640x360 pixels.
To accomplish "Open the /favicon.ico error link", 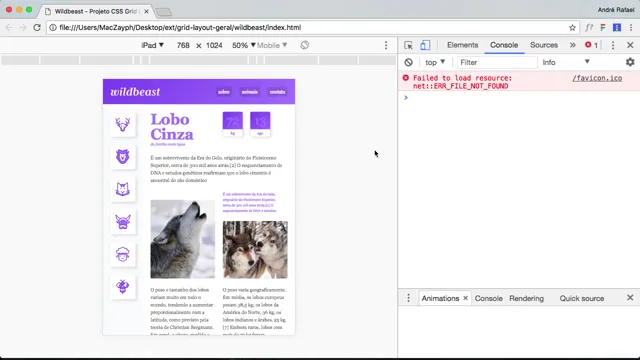I will pyautogui.click(x=597, y=78).
